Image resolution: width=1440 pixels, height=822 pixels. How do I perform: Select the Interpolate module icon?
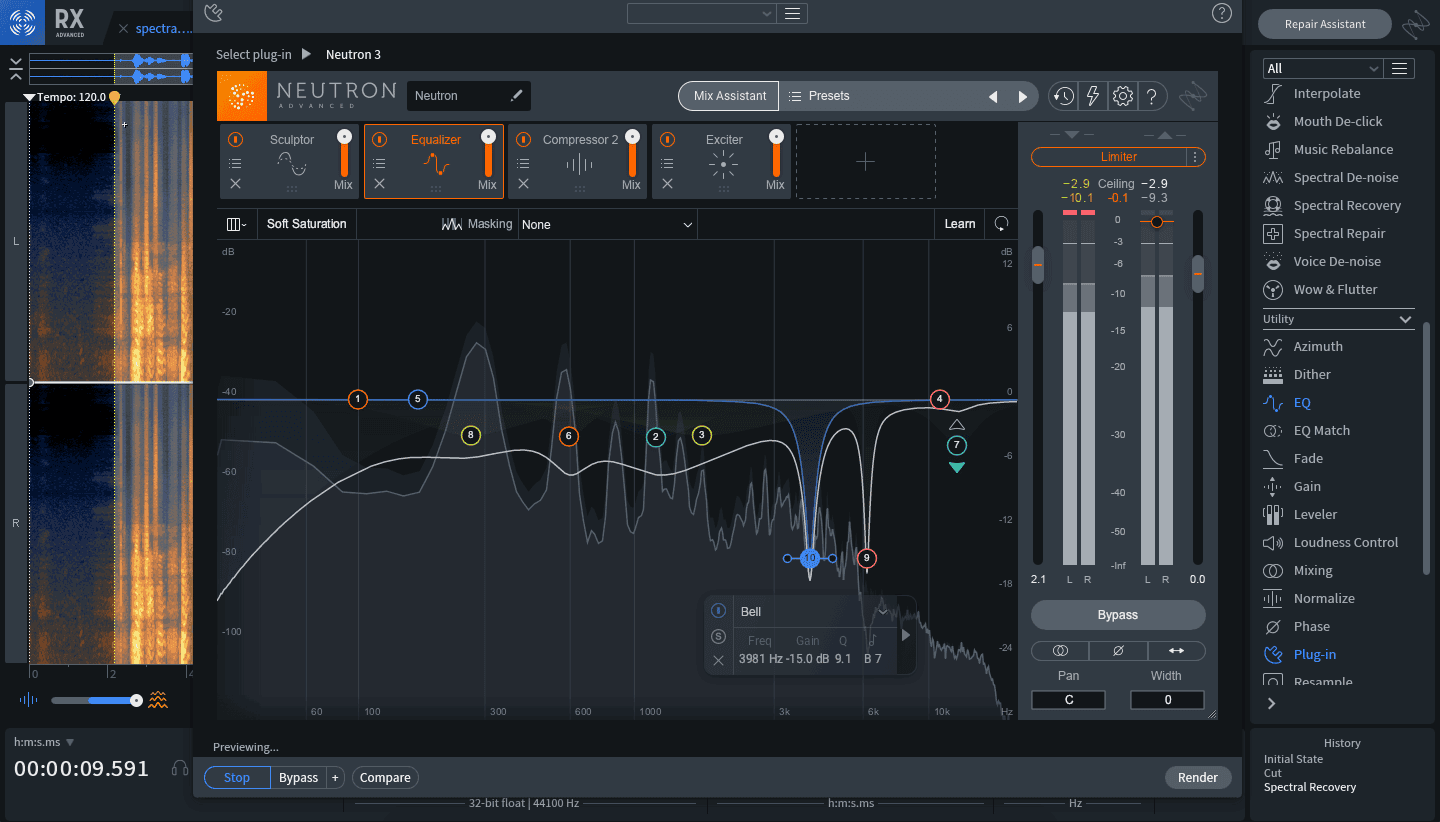[x=1273, y=93]
